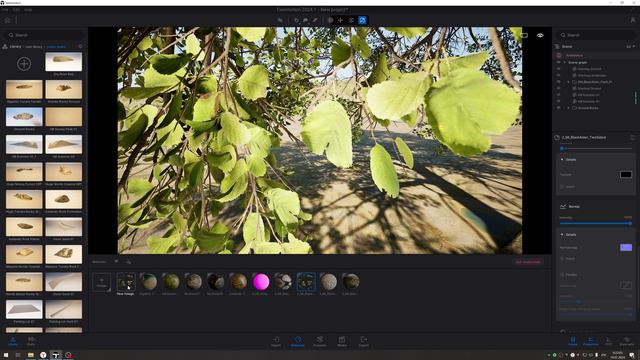Click the Scene panel header icon
Image resolution: width=640 pixels, height=360 pixels.
558,47
